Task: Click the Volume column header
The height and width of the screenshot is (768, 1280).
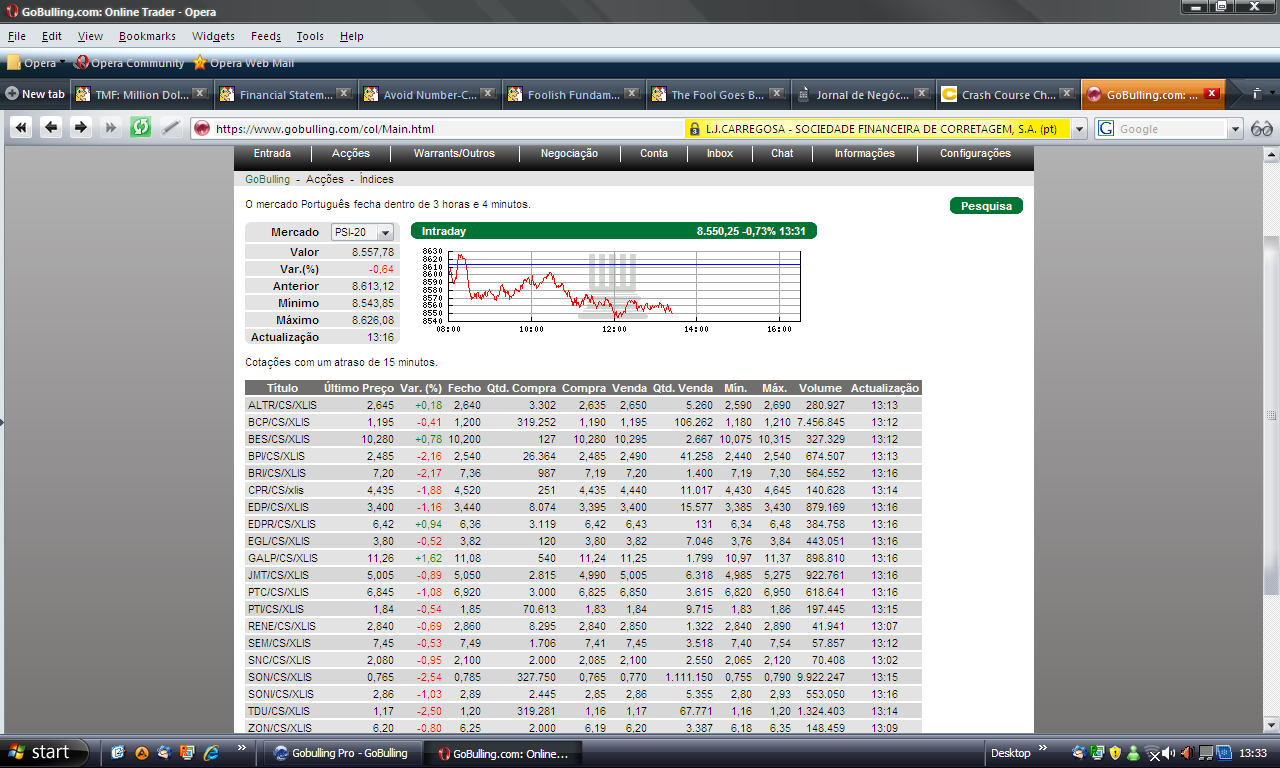Action: (x=820, y=388)
